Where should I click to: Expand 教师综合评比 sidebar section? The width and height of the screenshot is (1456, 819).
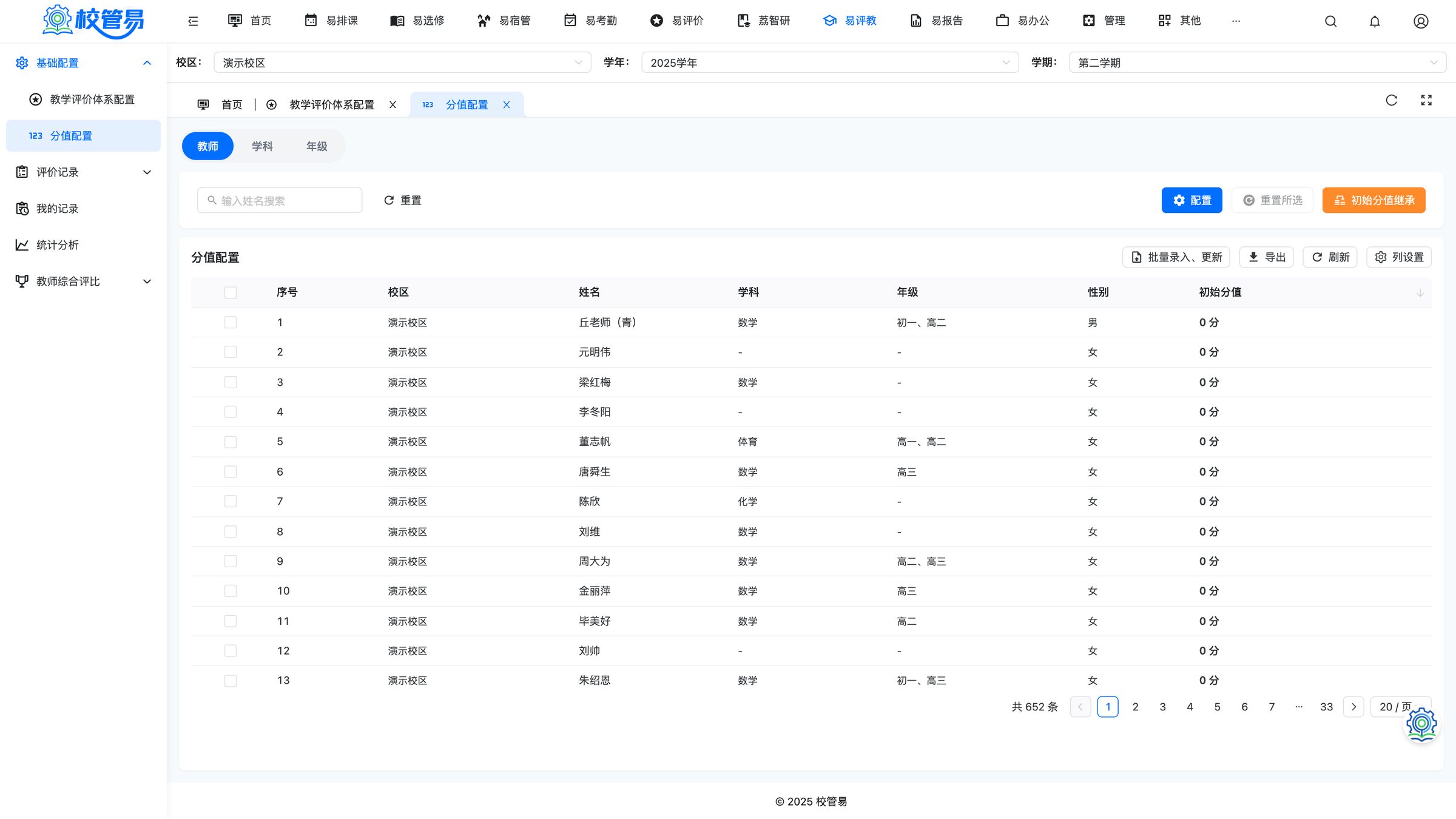[x=83, y=281]
